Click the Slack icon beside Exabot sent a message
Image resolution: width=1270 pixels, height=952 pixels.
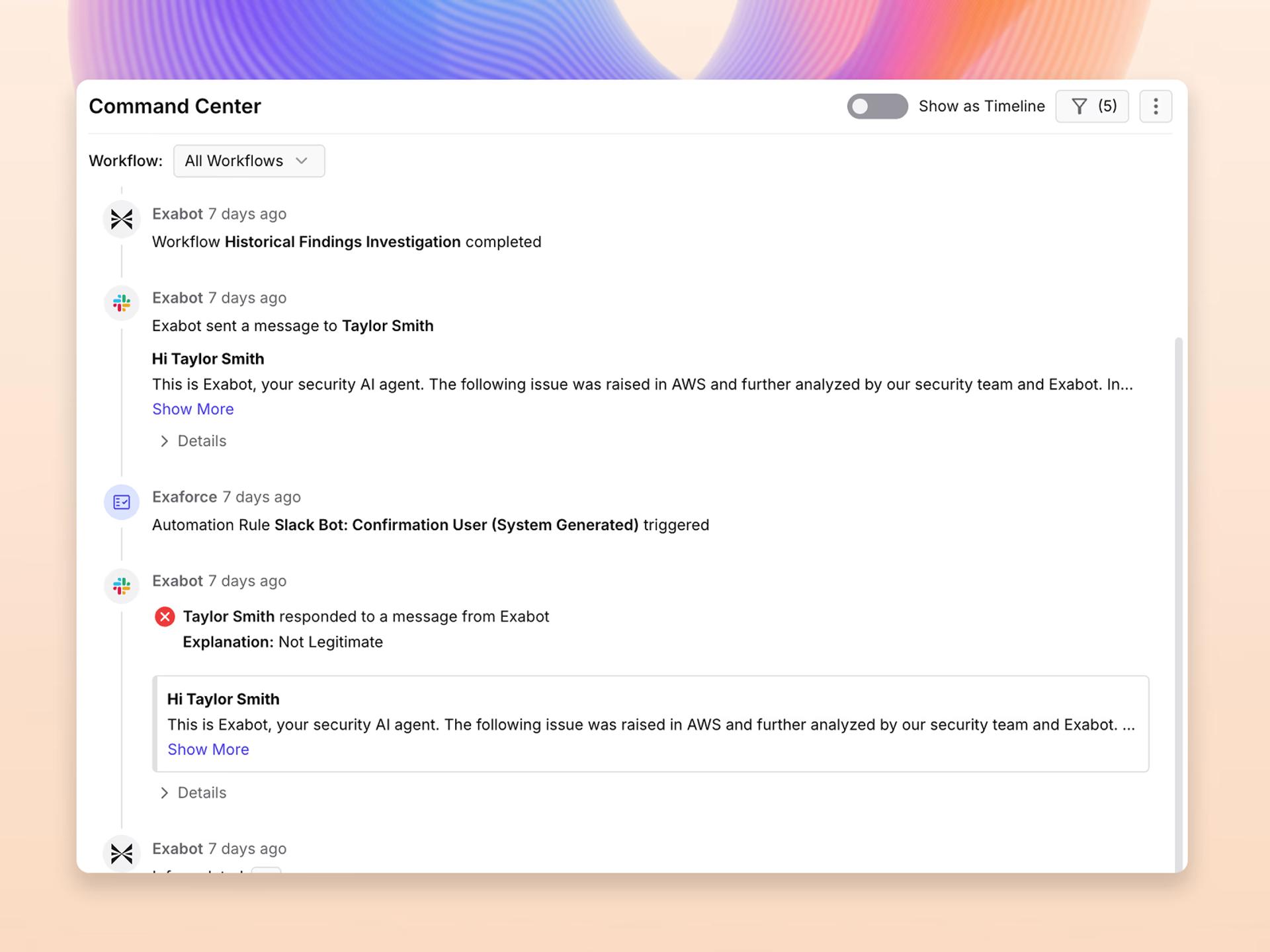click(122, 303)
